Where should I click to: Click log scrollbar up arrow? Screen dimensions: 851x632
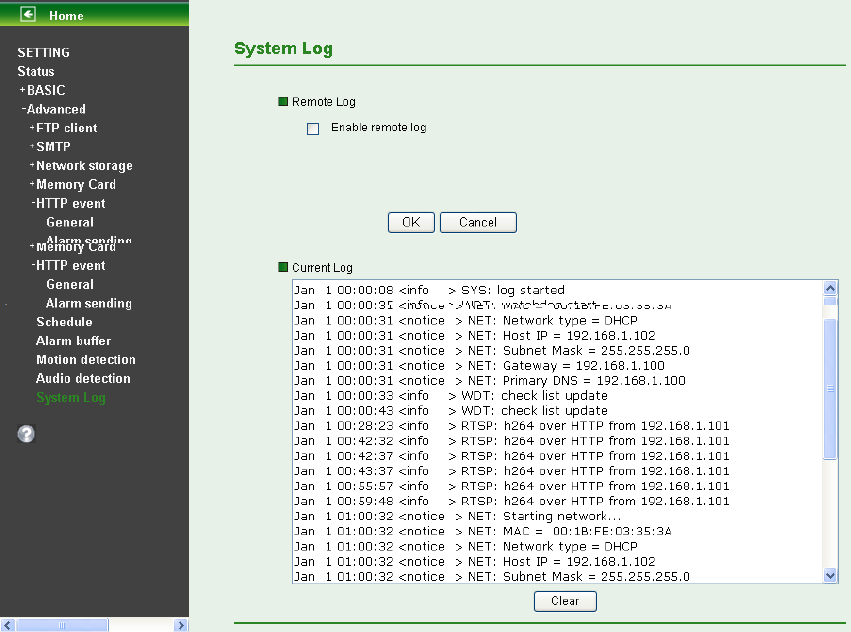[830, 289]
